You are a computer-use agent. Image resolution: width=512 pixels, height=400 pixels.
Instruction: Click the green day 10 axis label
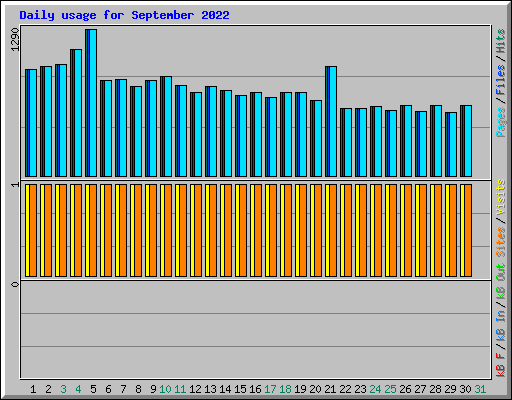point(165,389)
